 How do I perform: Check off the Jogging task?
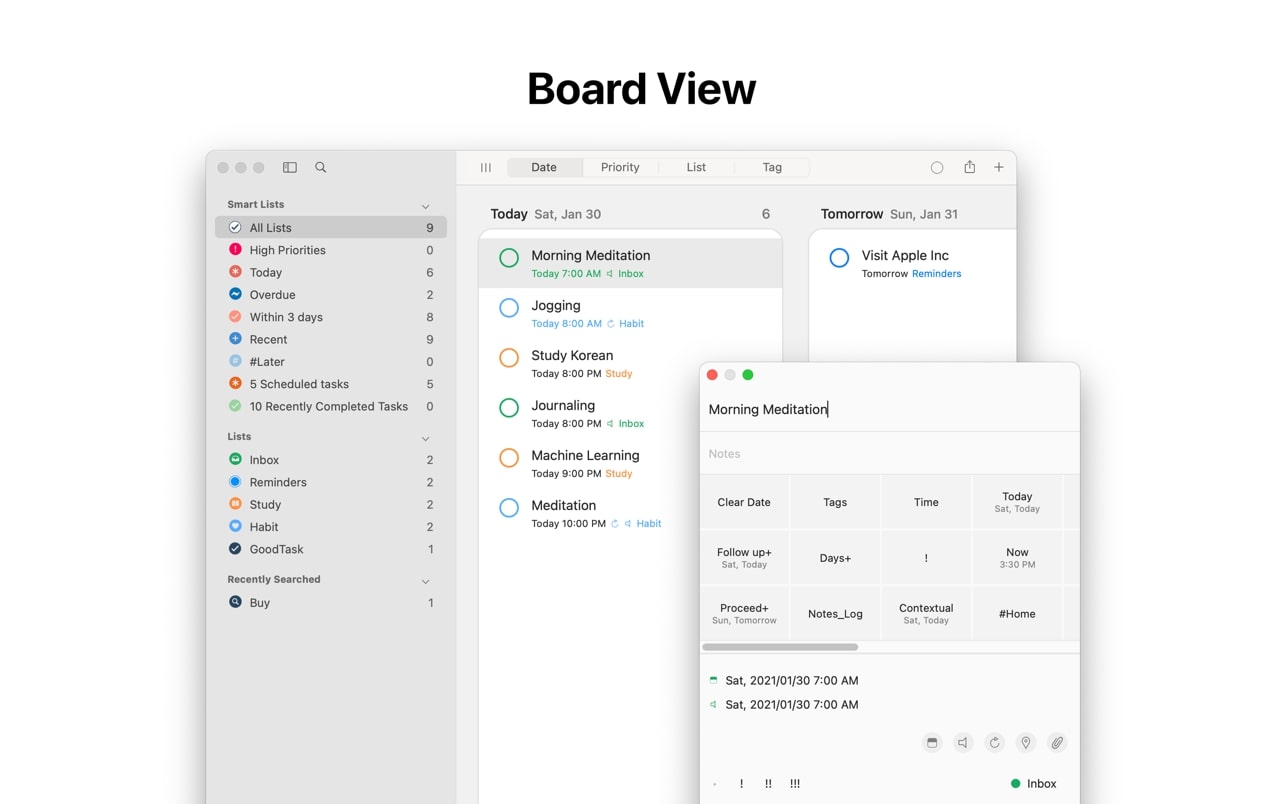509,308
